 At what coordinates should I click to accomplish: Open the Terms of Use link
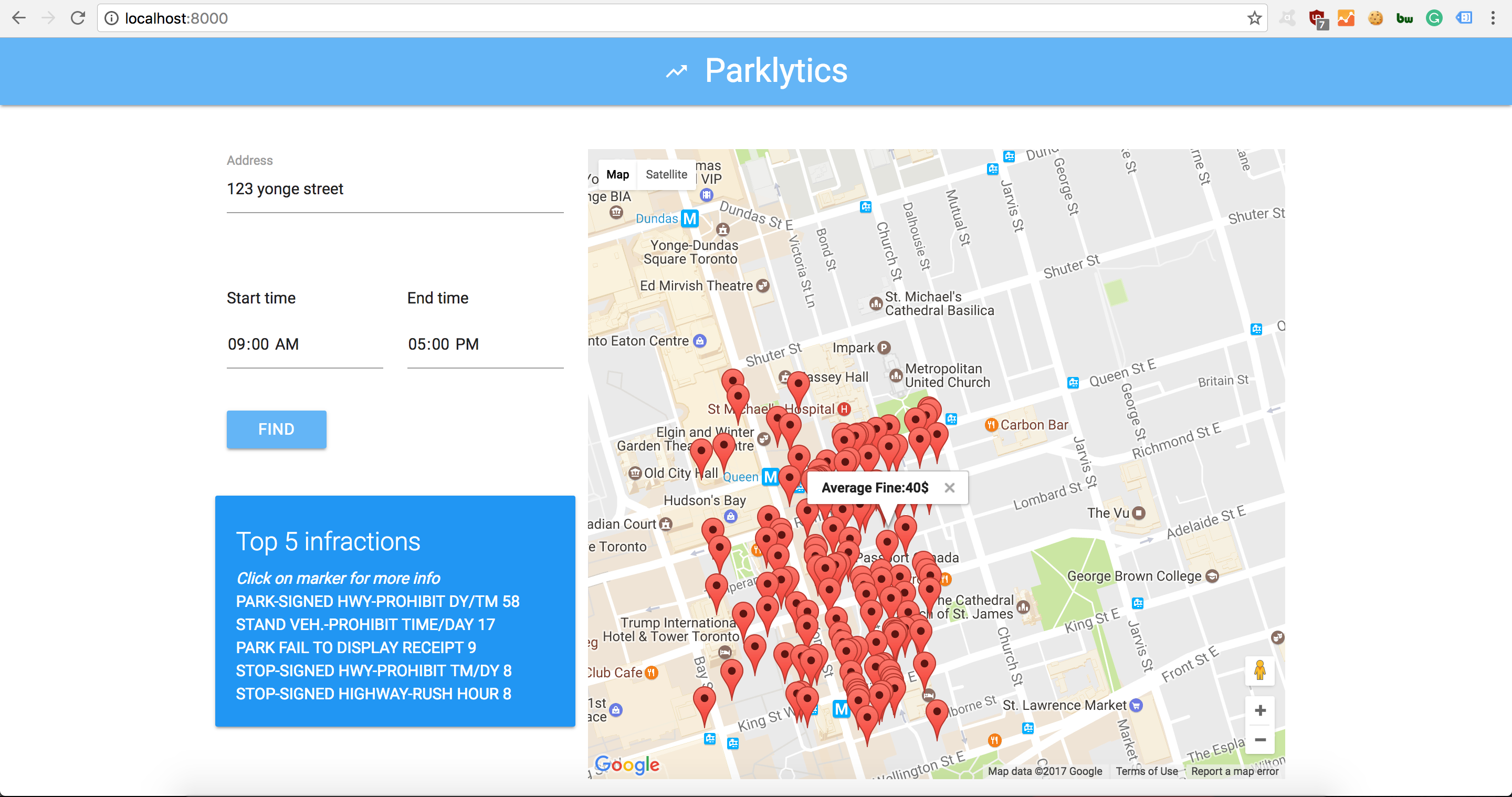[1146, 771]
